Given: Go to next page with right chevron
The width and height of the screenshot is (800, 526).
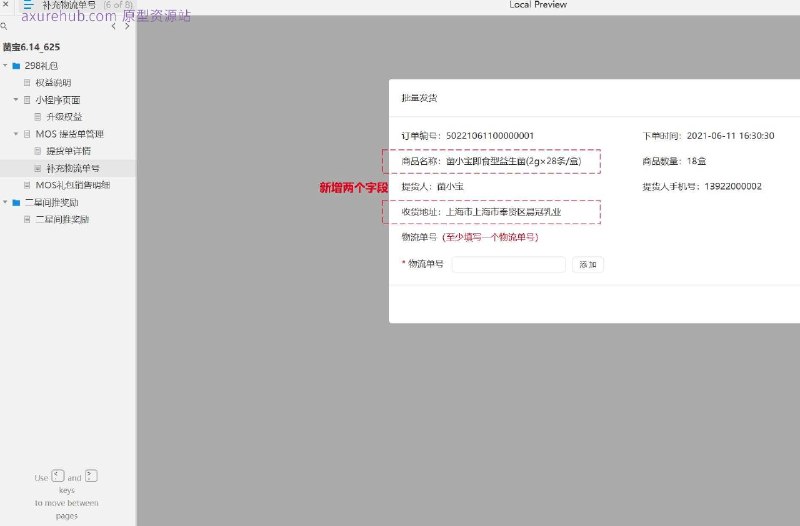Looking at the screenshot, I should coord(127,26).
